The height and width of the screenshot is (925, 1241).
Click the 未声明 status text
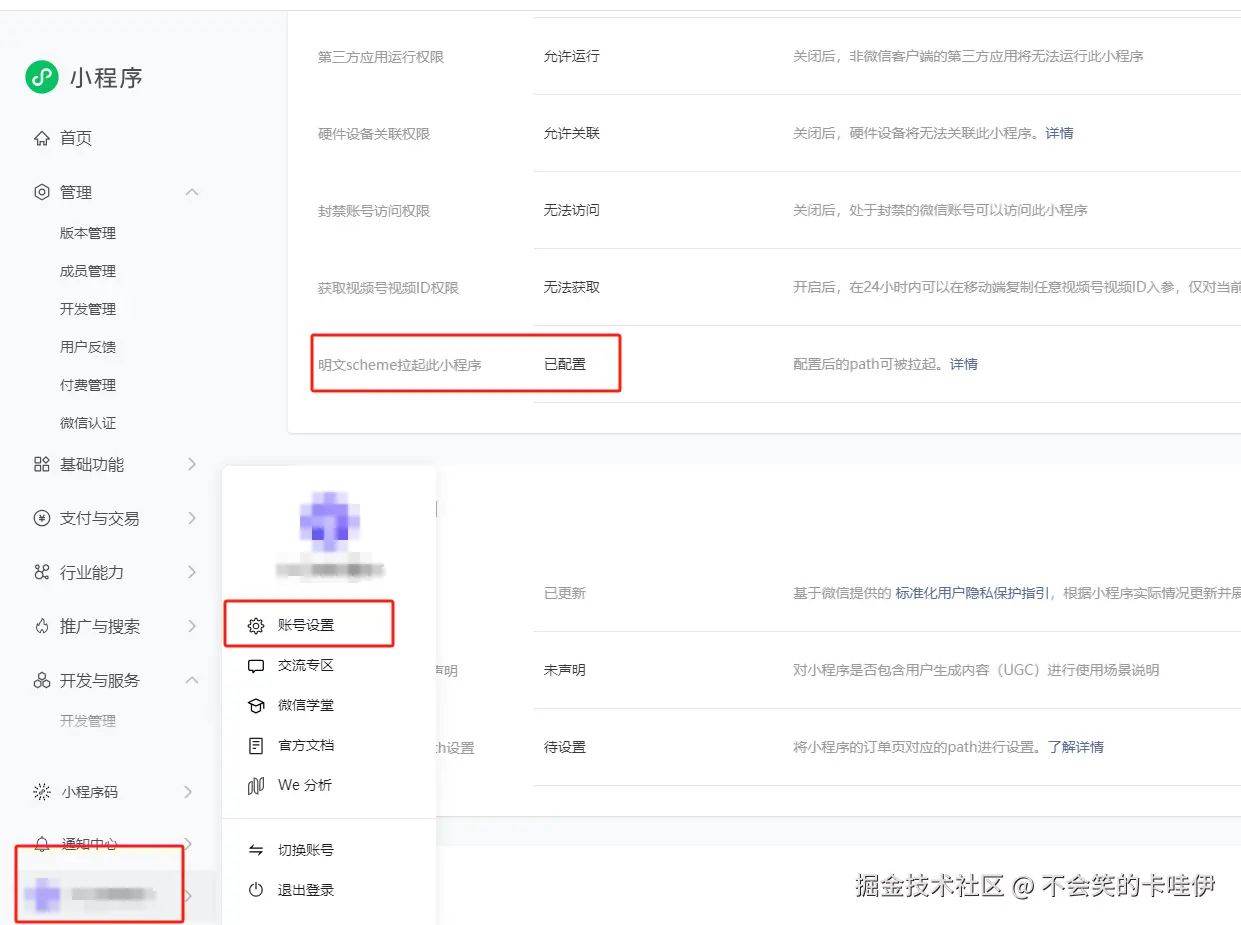click(565, 670)
